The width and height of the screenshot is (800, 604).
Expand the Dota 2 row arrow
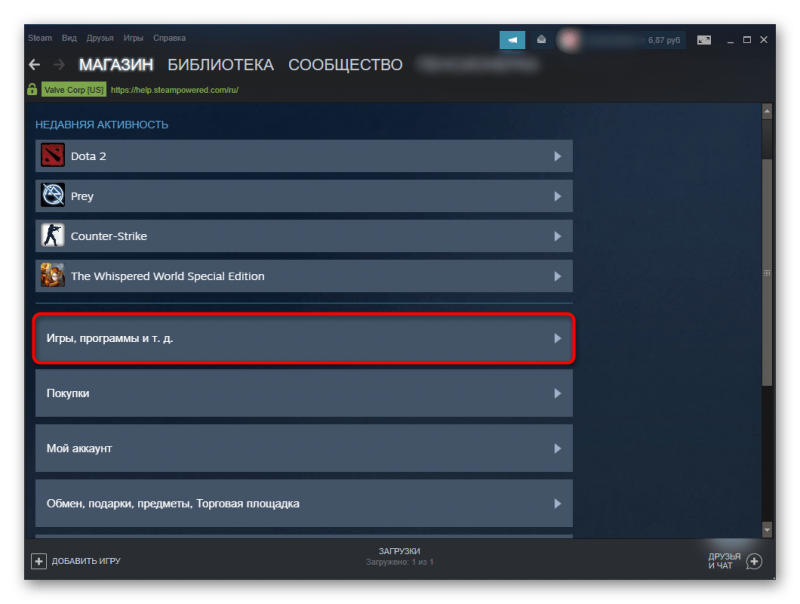[x=558, y=156]
